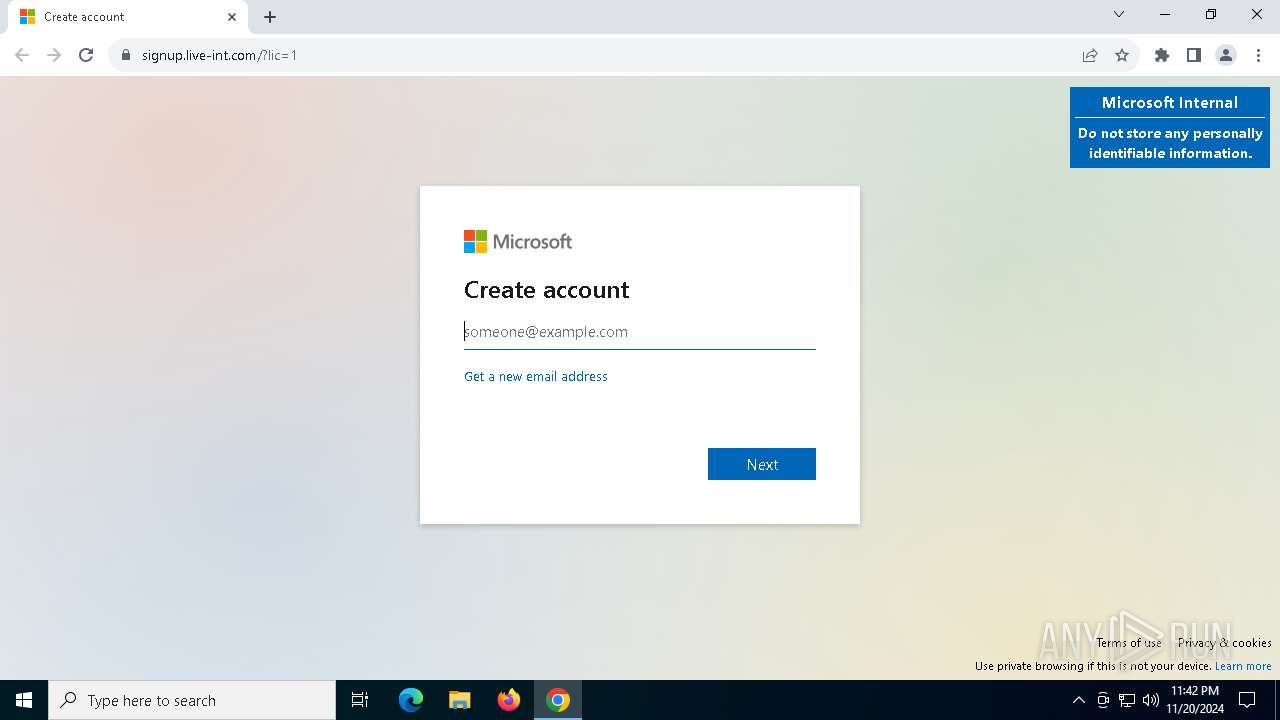Show hidden system tray icons
This screenshot has height=720, width=1280.
coord(1078,700)
